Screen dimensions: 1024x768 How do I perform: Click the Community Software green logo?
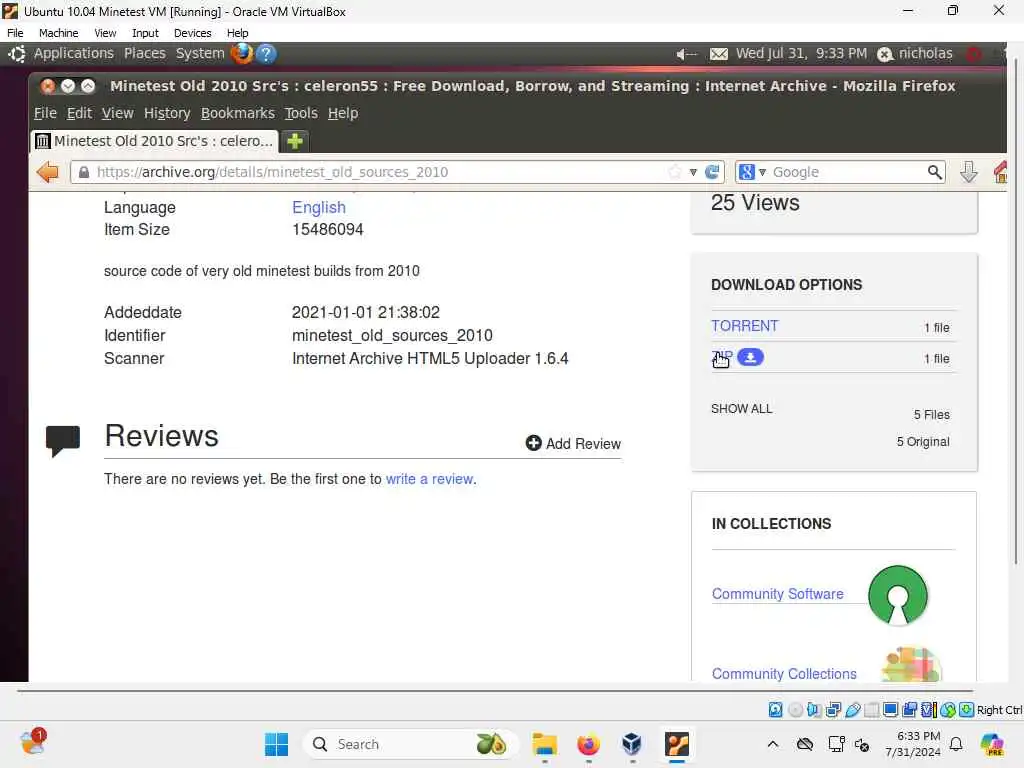coord(897,595)
